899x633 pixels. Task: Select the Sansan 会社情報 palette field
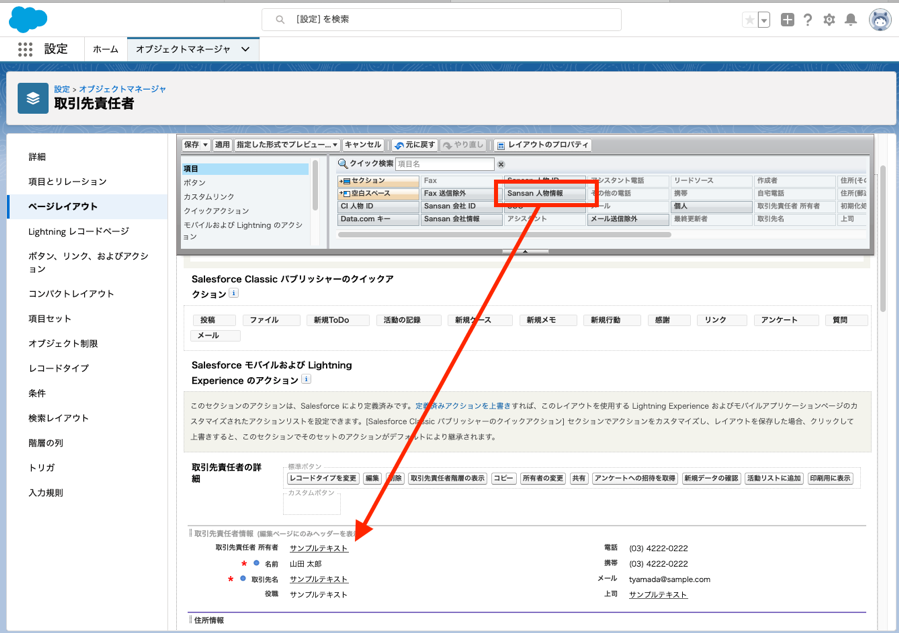pyautogui.click(x=462, y=219)
